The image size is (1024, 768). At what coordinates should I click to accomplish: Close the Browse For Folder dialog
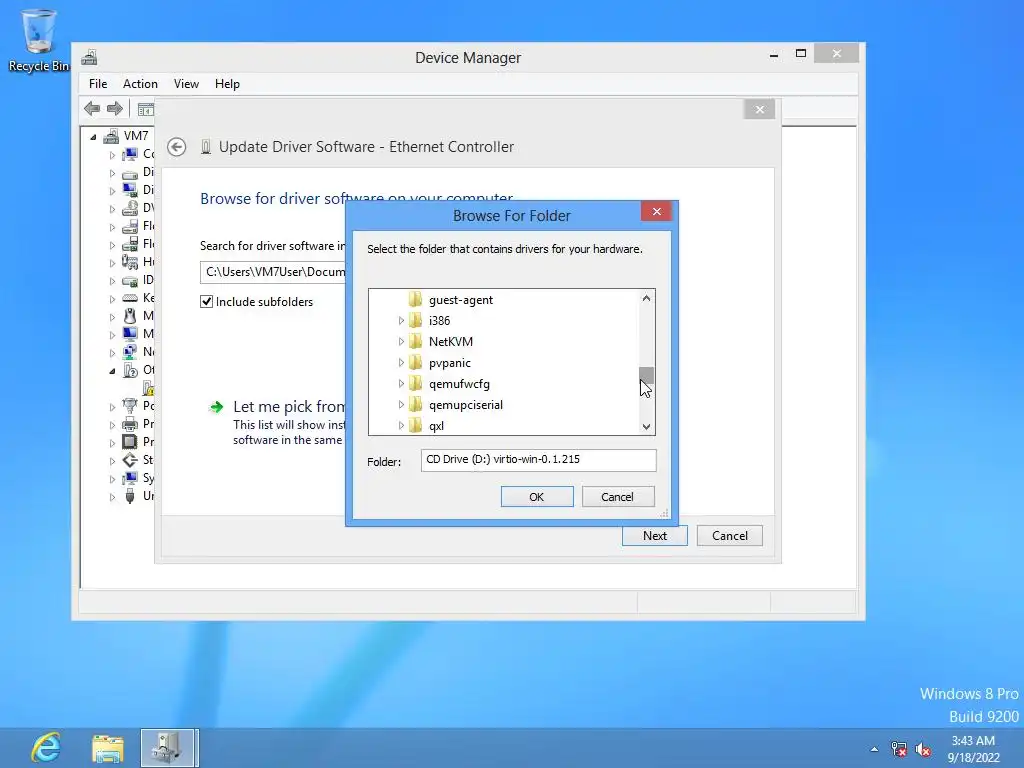pyautogui.click(x=656, y=212)
